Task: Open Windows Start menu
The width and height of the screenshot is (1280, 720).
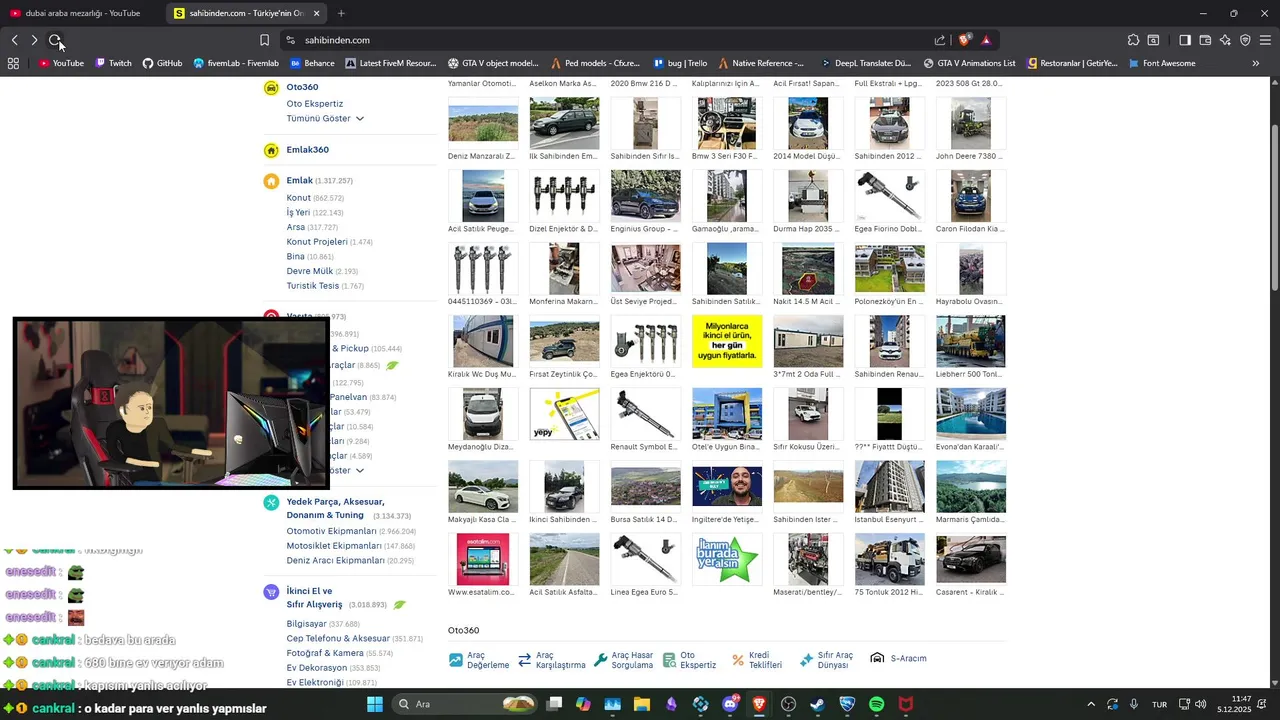Action: click(375, 704)
